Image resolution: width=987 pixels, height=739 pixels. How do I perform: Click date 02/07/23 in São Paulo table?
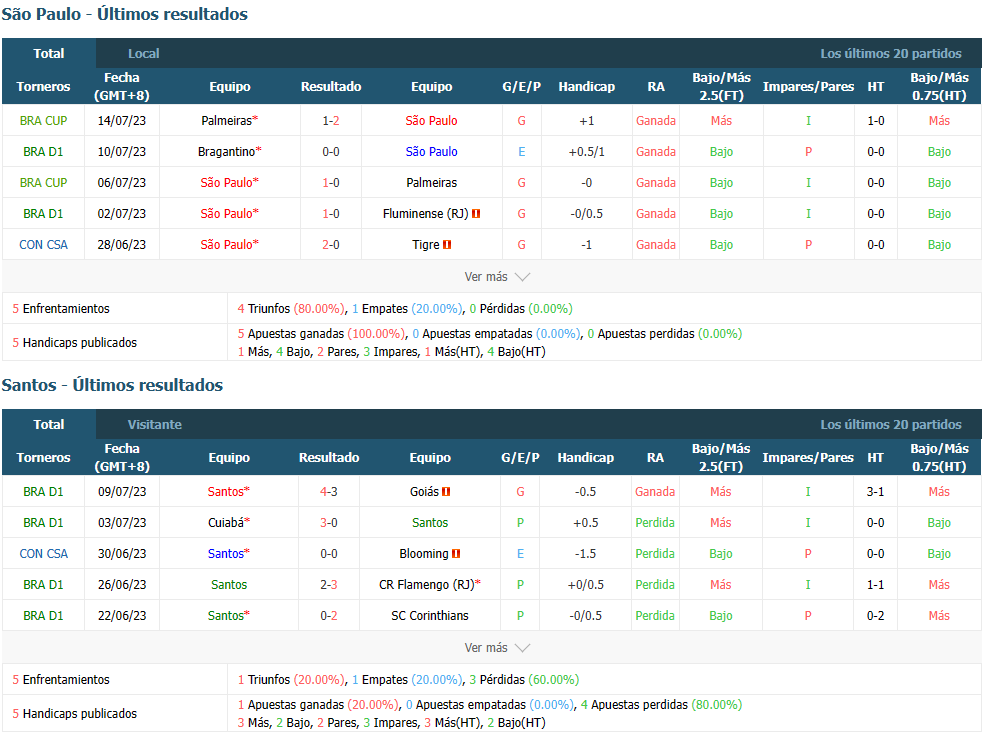(121, 213)
